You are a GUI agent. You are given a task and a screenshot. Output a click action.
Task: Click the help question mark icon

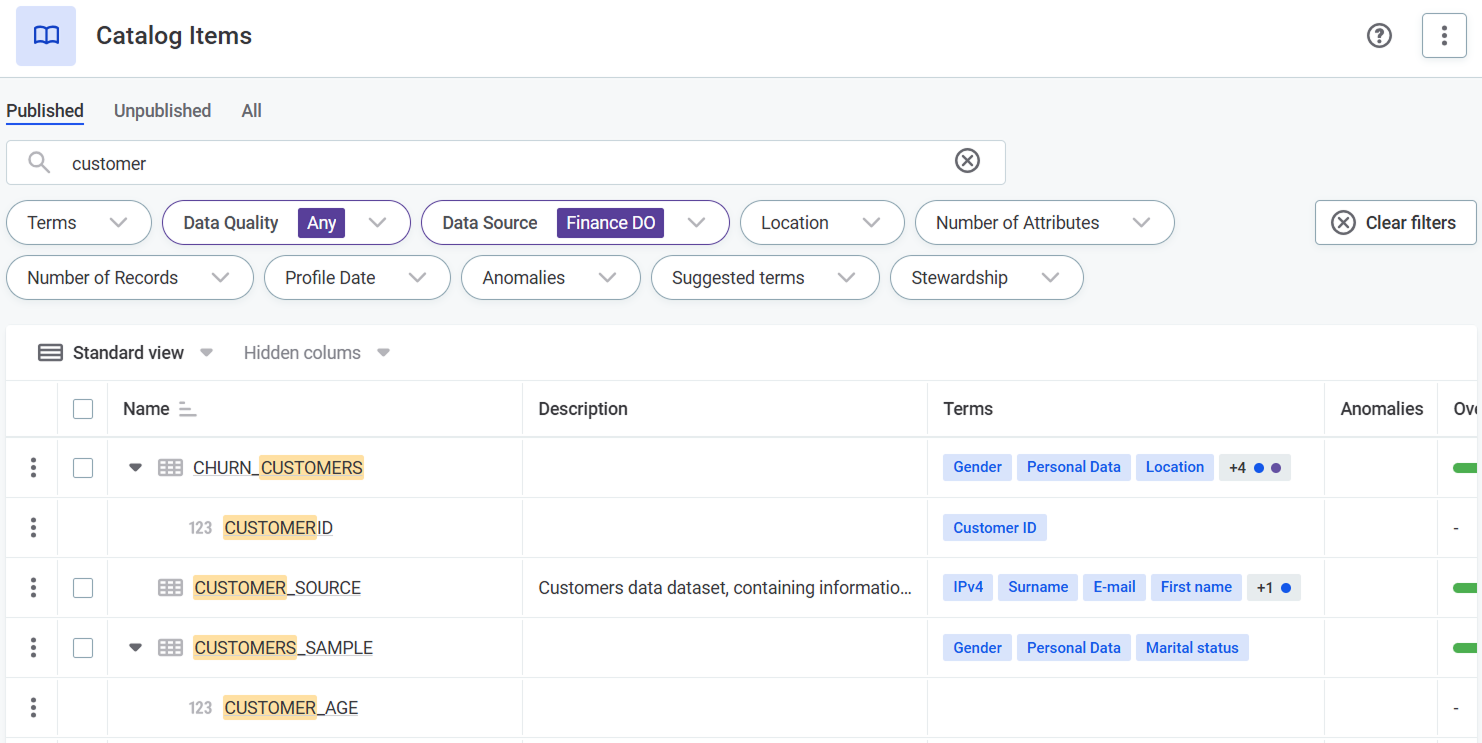1379,36
